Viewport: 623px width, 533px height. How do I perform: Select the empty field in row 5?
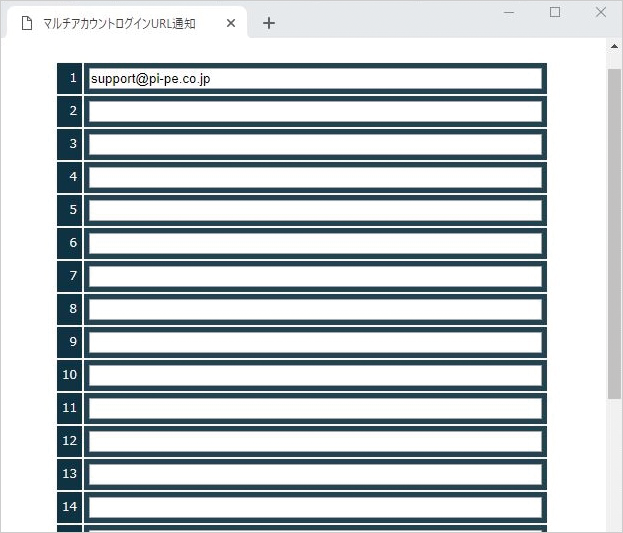point(315,211)
